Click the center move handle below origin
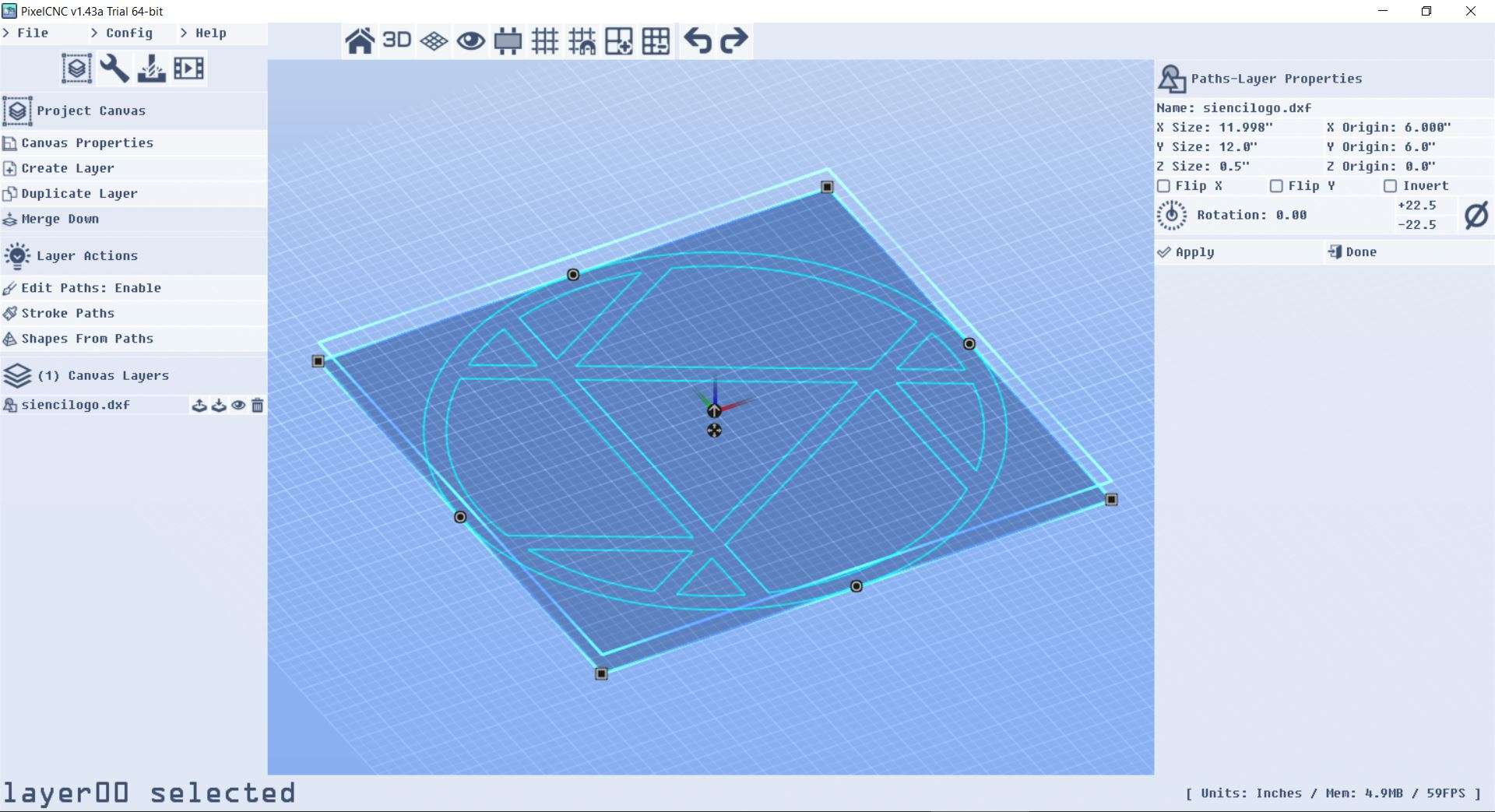The width and height of the screenshot is (1495, 812). 714,431
